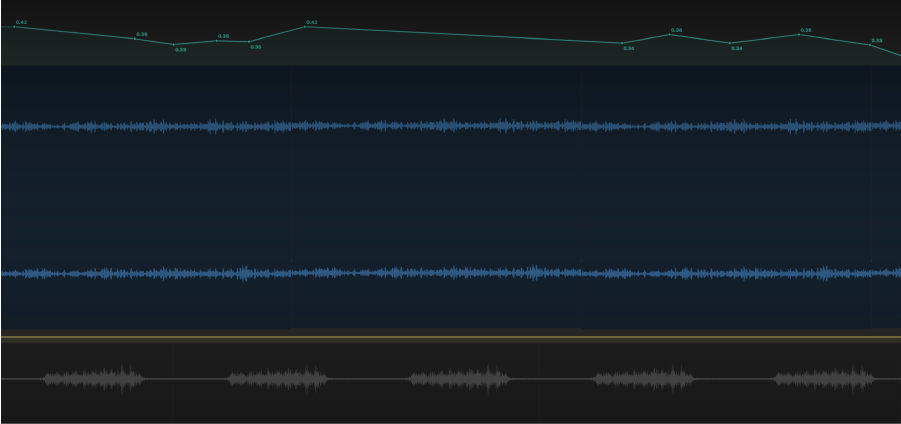901x424 pixels.
Task: Select the fifth grey audio clip
Action: 825,379
